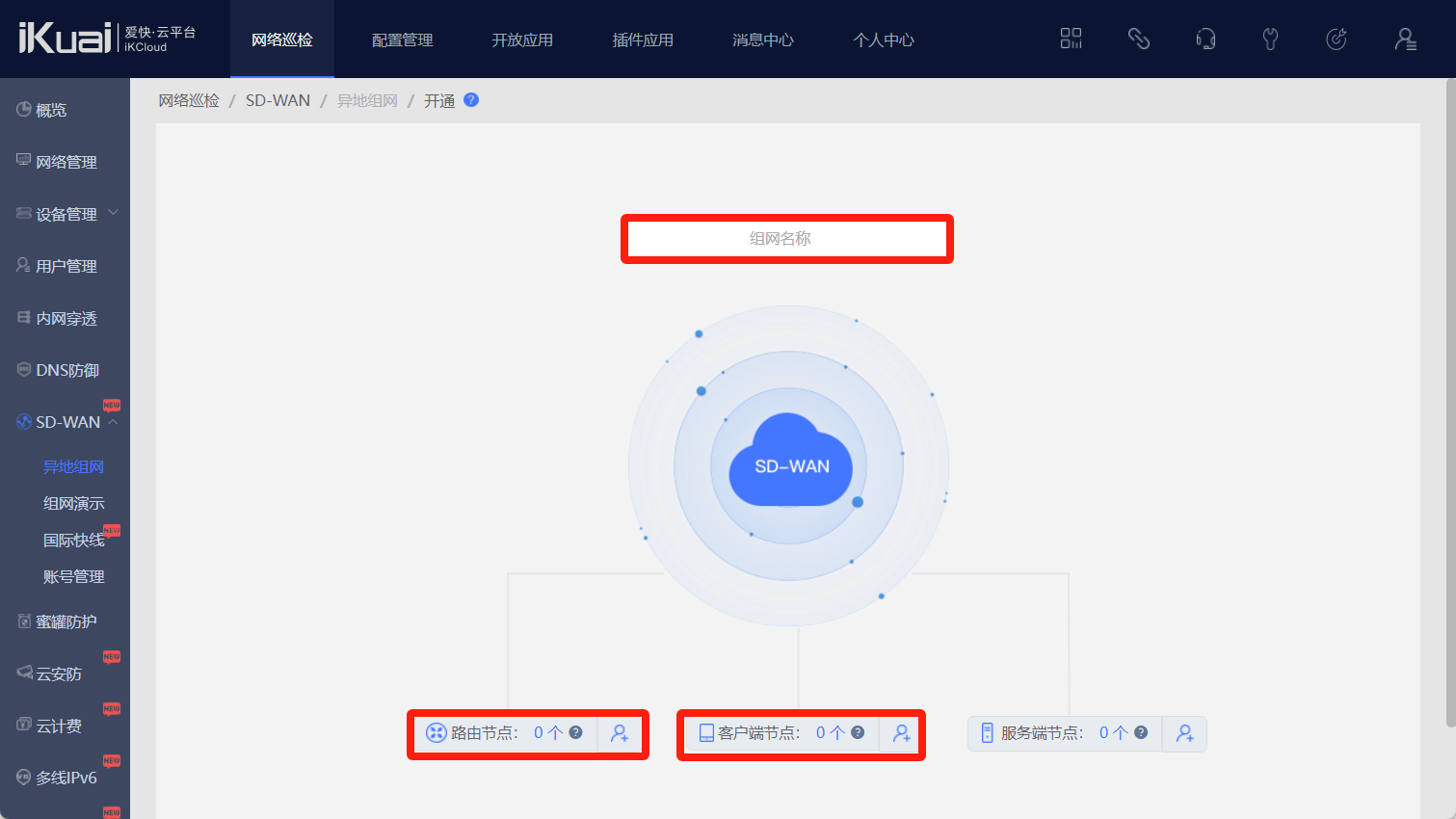The width and height of the screenshot is (1456, 819).
Task: Click the help icon beside 路由节点 count
Action: tap(575, 732)
